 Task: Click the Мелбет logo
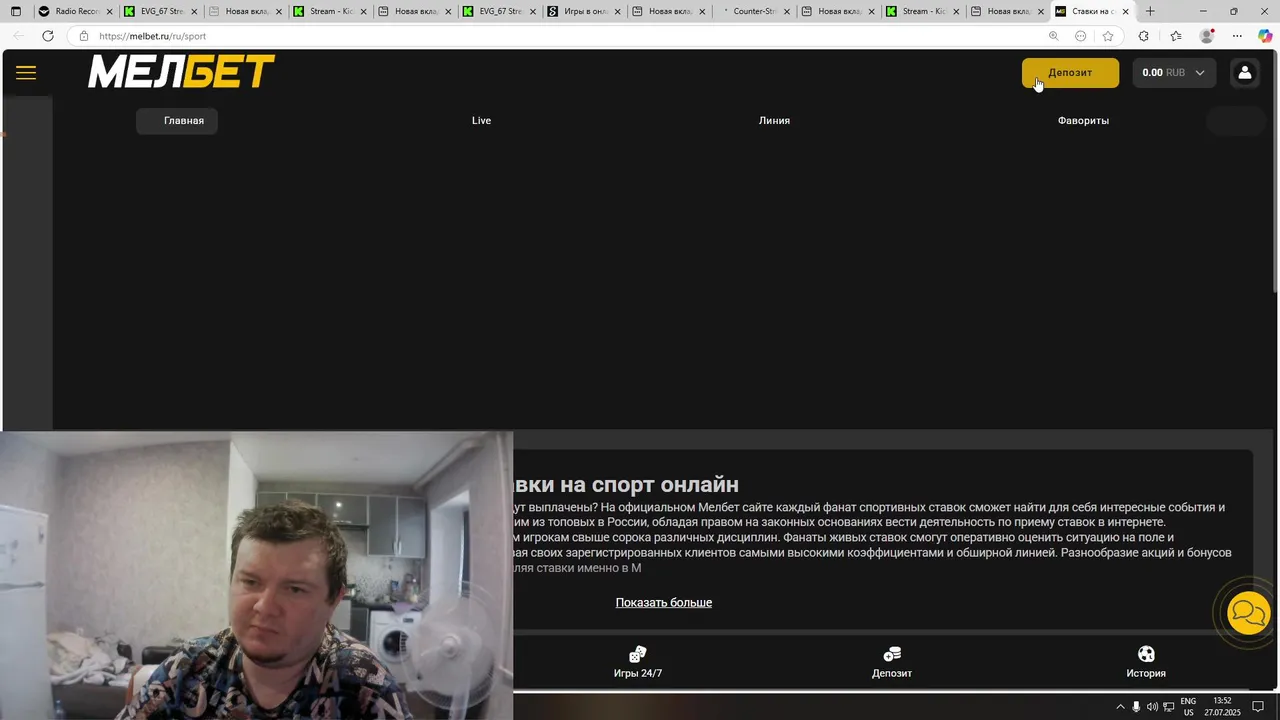[x=181, y=72]
